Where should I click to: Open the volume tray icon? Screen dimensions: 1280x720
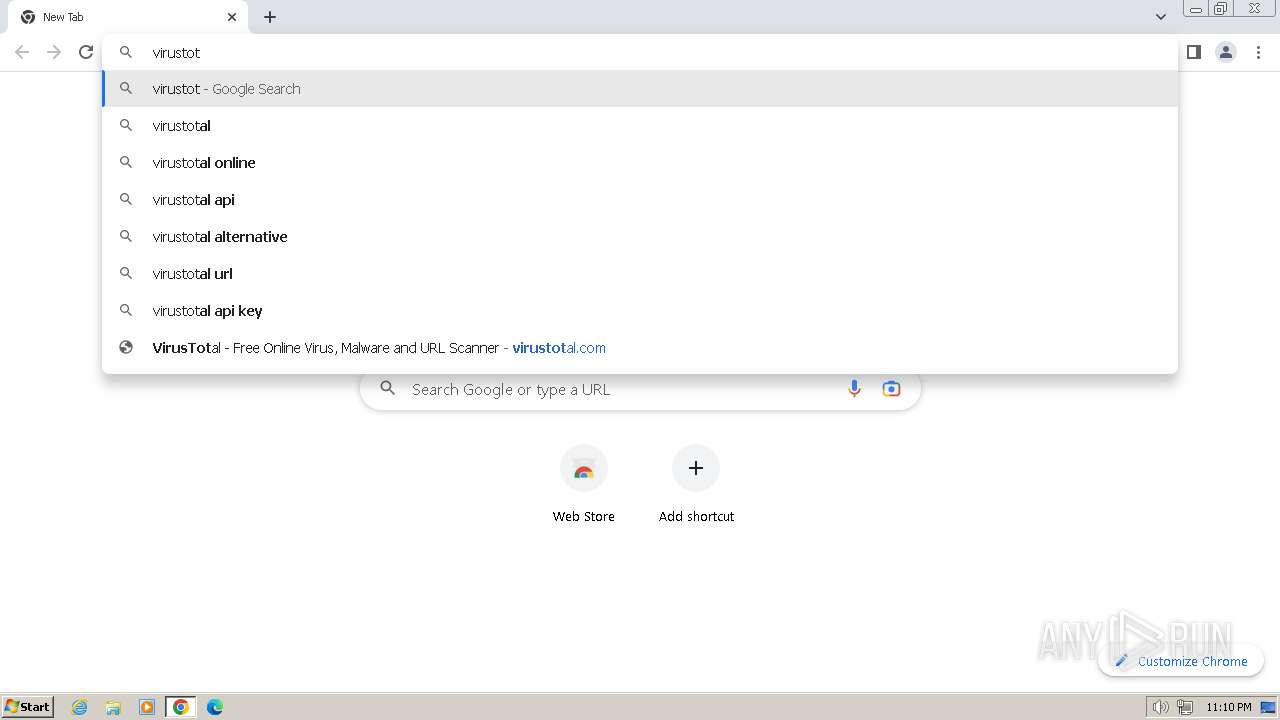click(x=1160, y=707)
